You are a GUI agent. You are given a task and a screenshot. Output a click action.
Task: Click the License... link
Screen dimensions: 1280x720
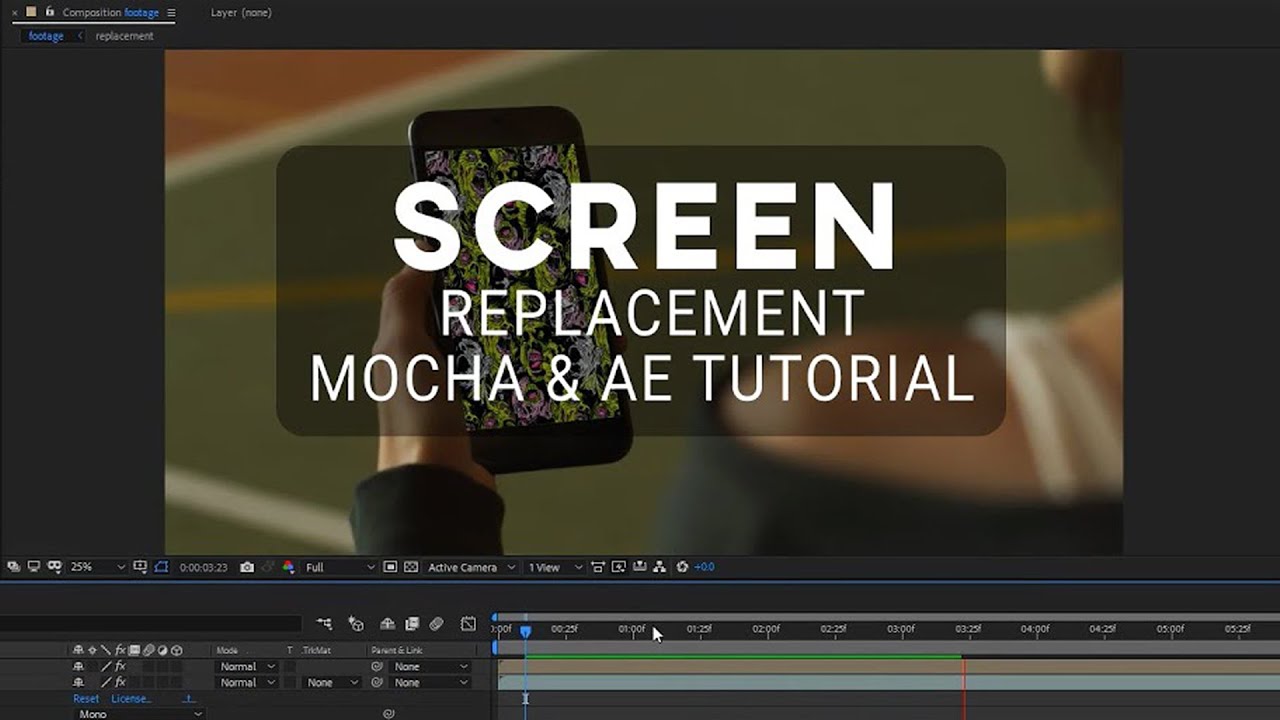(131, 699)
